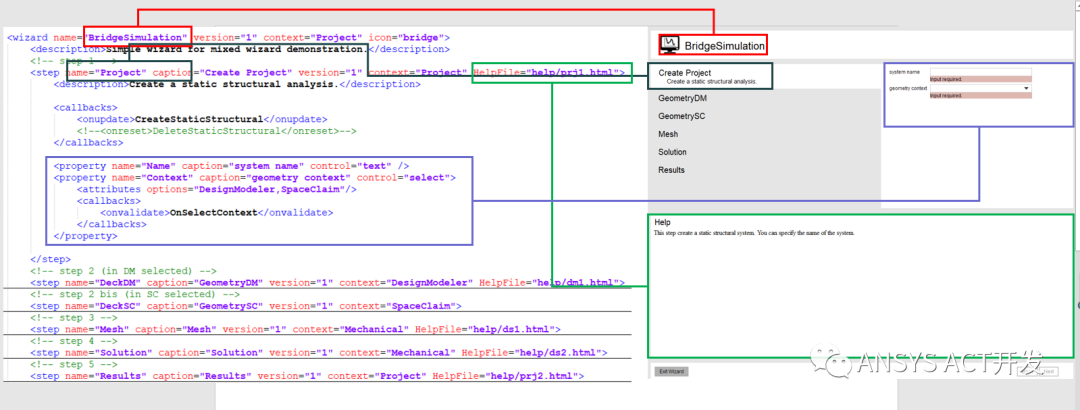
Task: Select the Create Project wizard step
Action: [709, 76]
